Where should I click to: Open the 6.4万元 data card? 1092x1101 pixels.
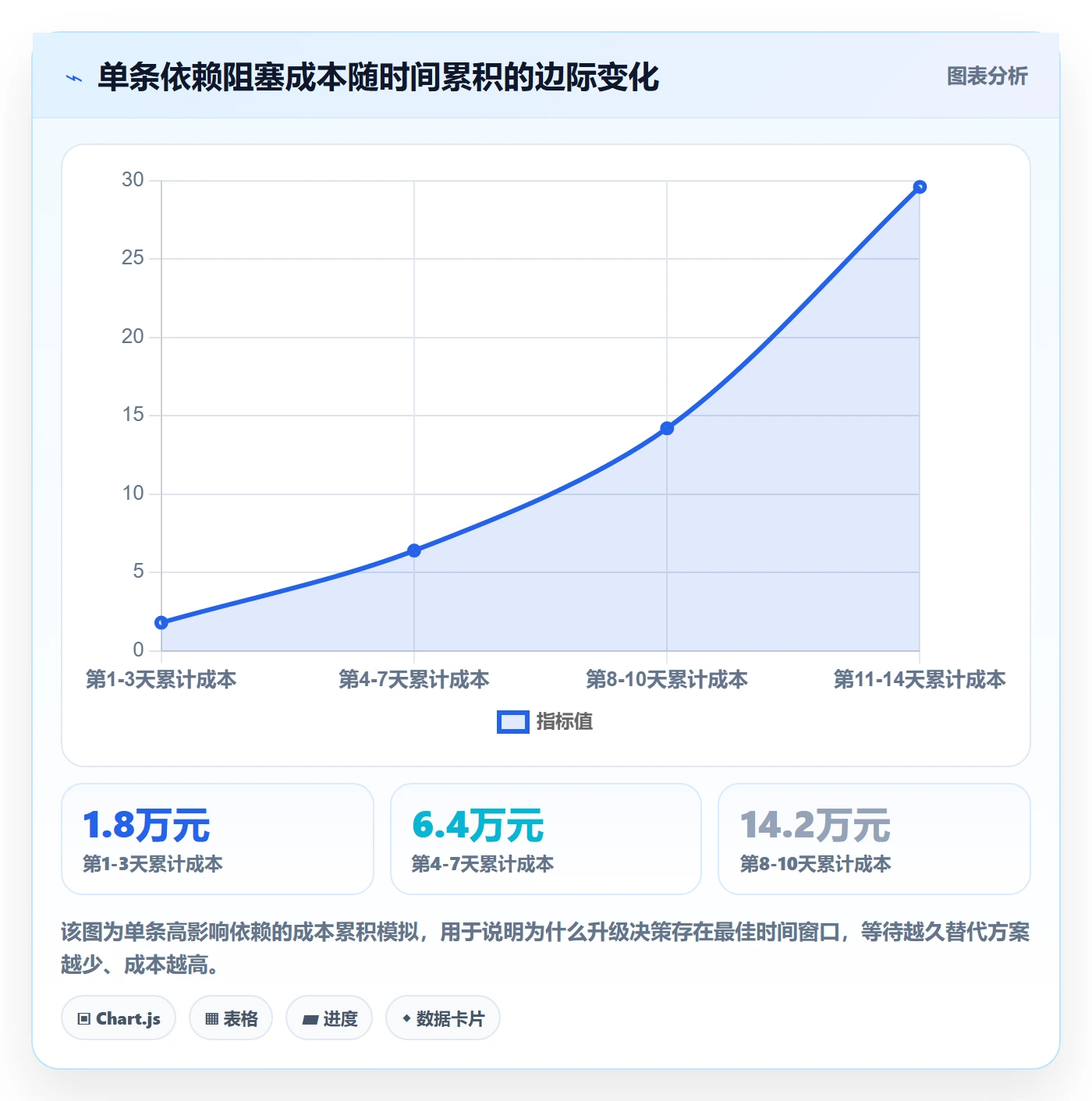[546, 839]
